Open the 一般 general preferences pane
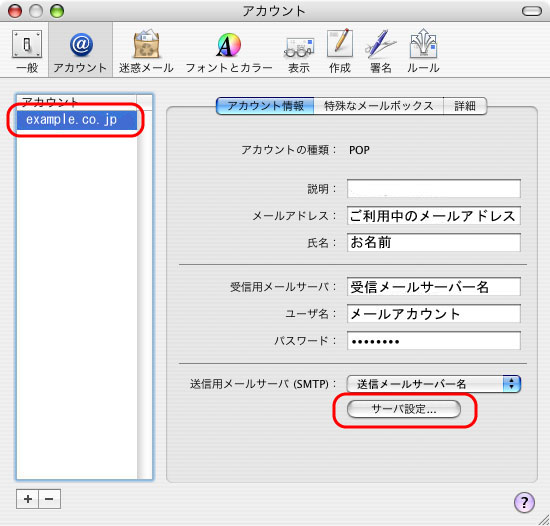 coord(27,51)
